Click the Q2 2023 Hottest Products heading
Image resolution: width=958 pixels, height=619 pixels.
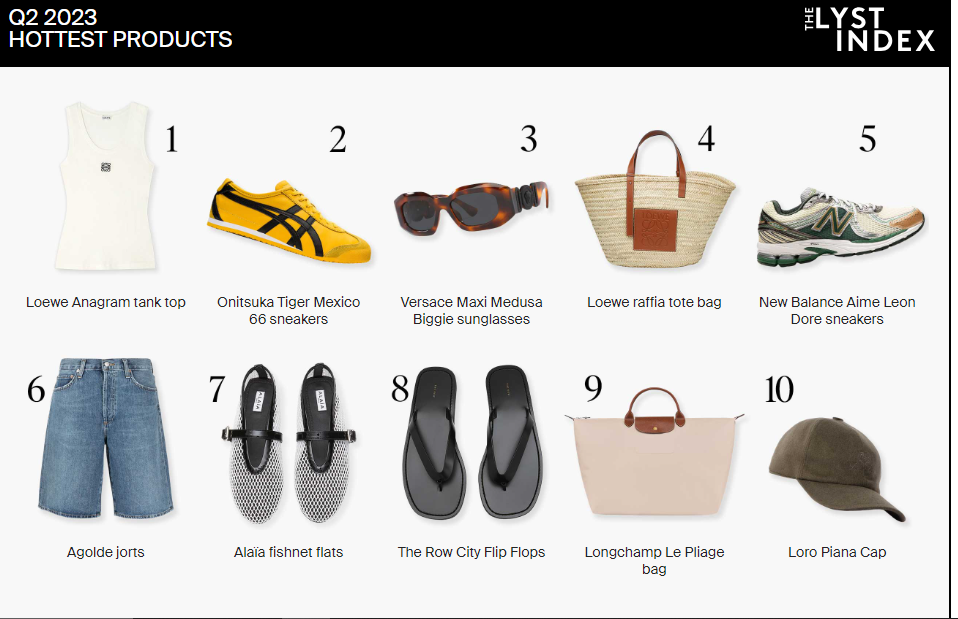coord(120,28)
